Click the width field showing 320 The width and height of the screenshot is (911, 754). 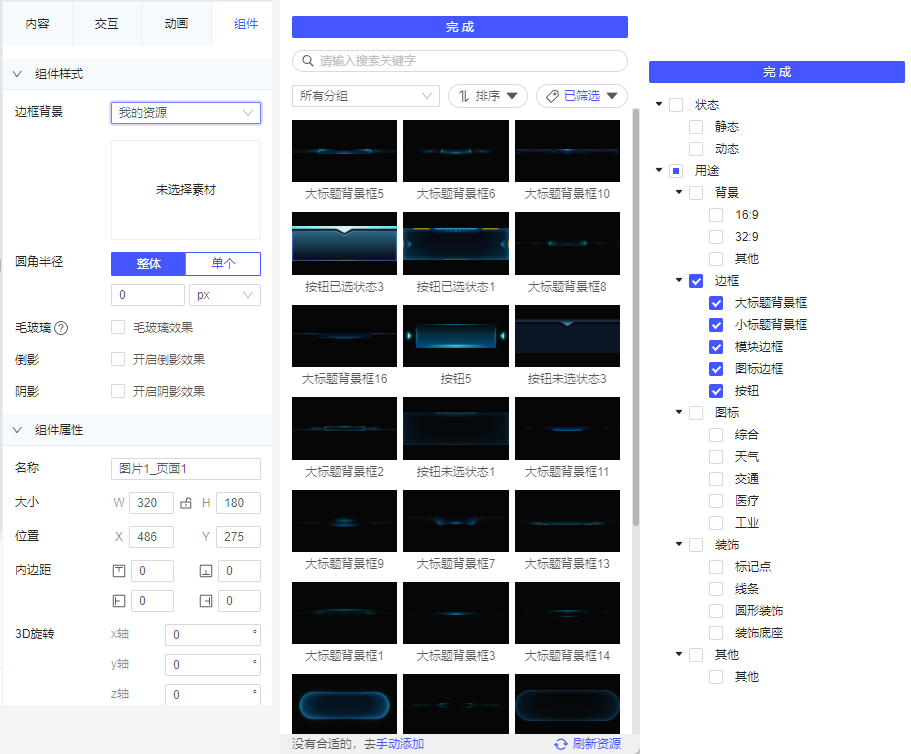pyautogui.click(x=151, y=503)
